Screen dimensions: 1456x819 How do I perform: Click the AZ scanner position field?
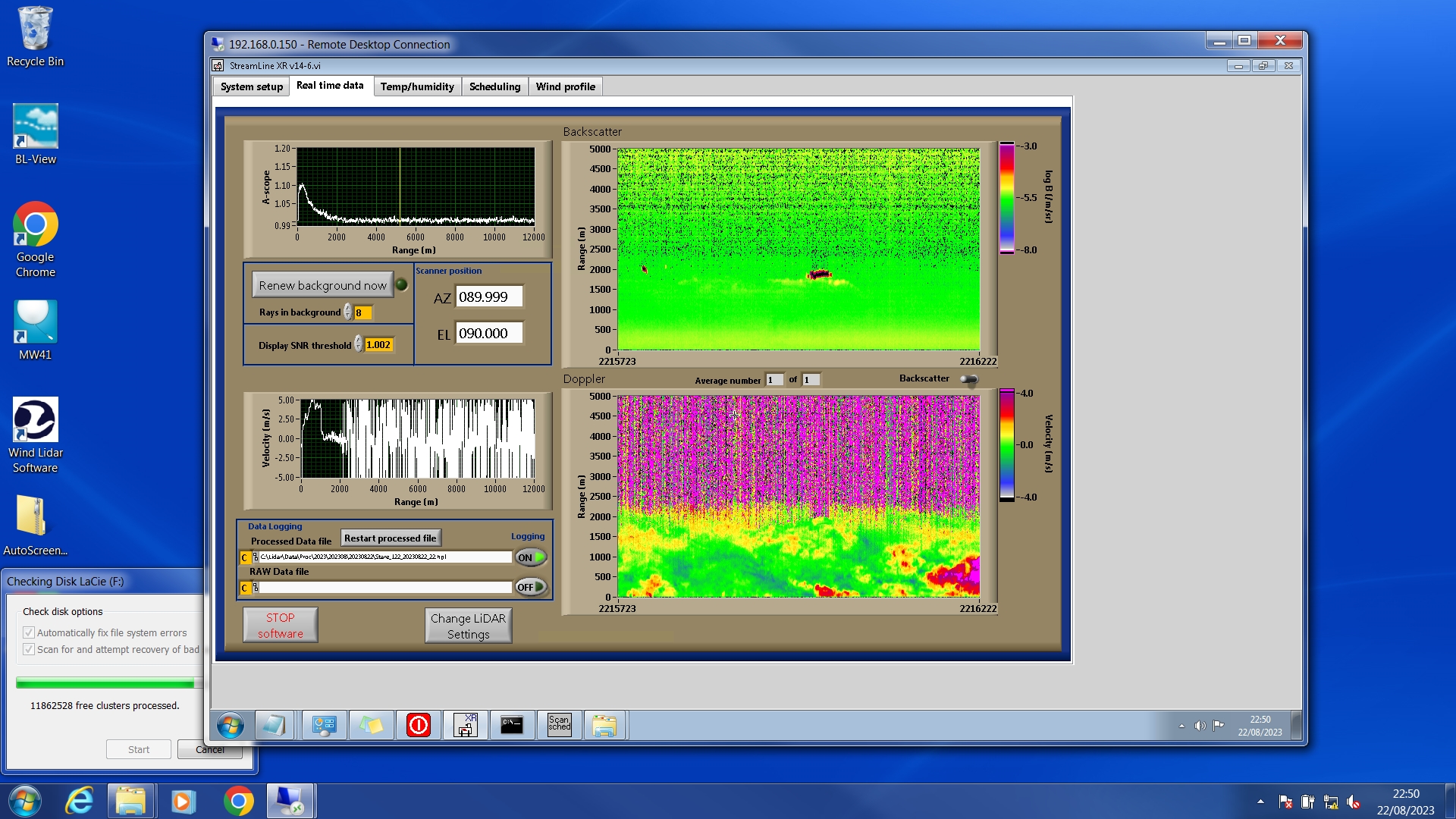488,297
